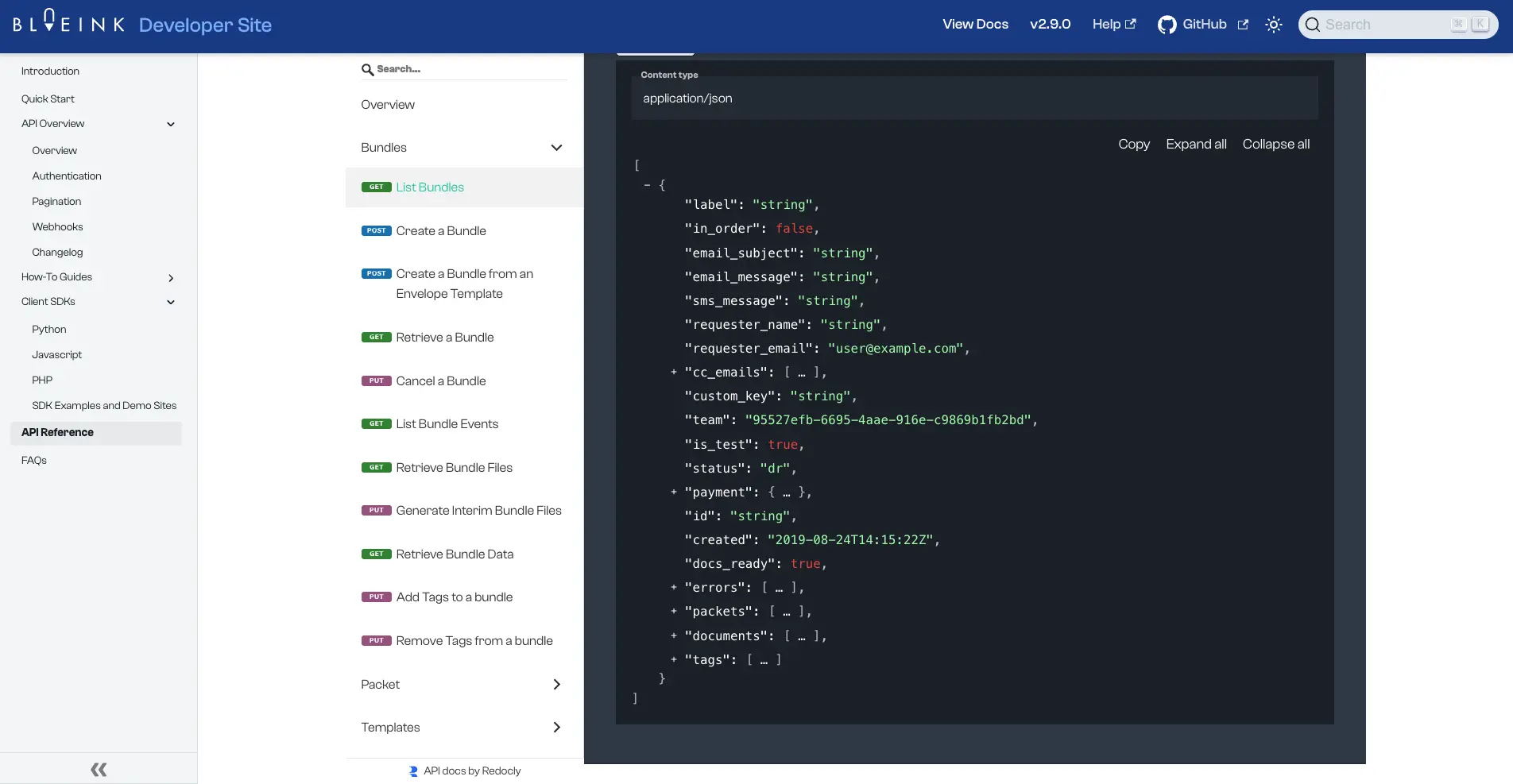Click the PUT badge for Cancel a Bundle
The height and width of the screenshot is (784, 1513).
click(x=376, y=381)
